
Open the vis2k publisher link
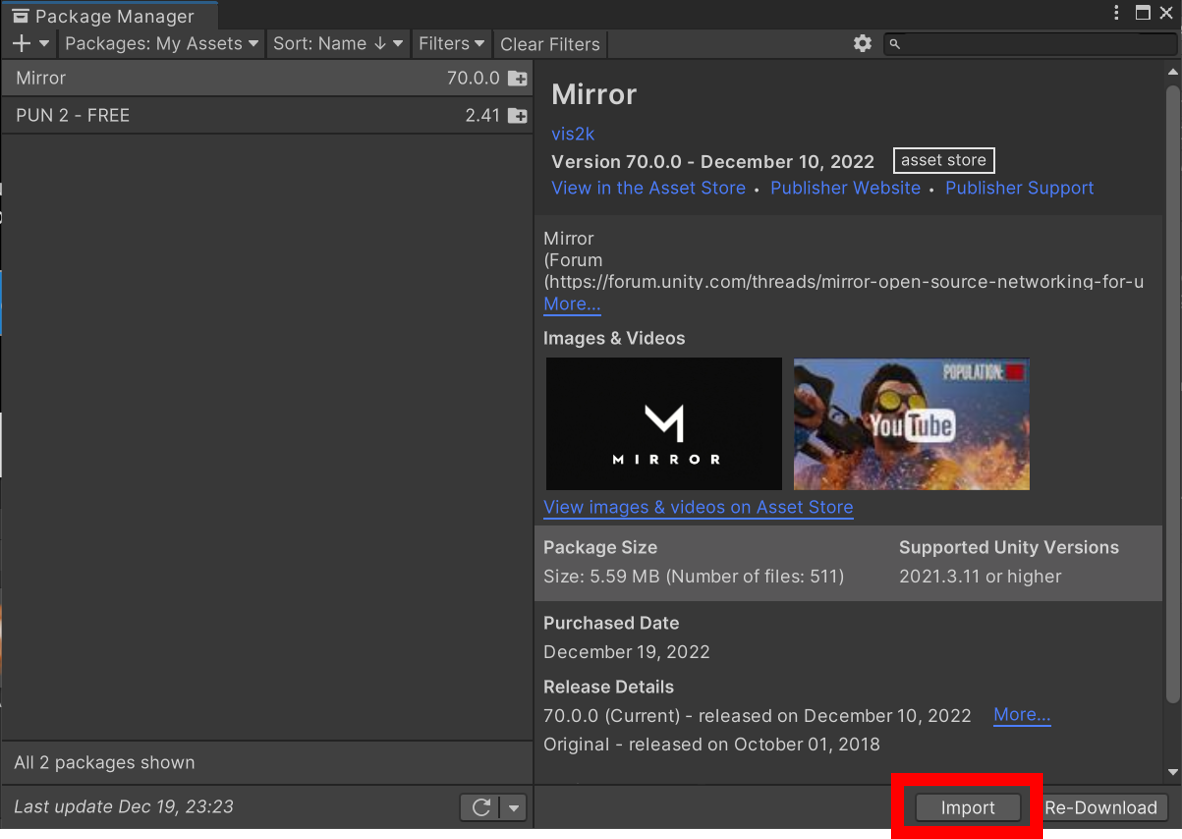tap(572, 133)
